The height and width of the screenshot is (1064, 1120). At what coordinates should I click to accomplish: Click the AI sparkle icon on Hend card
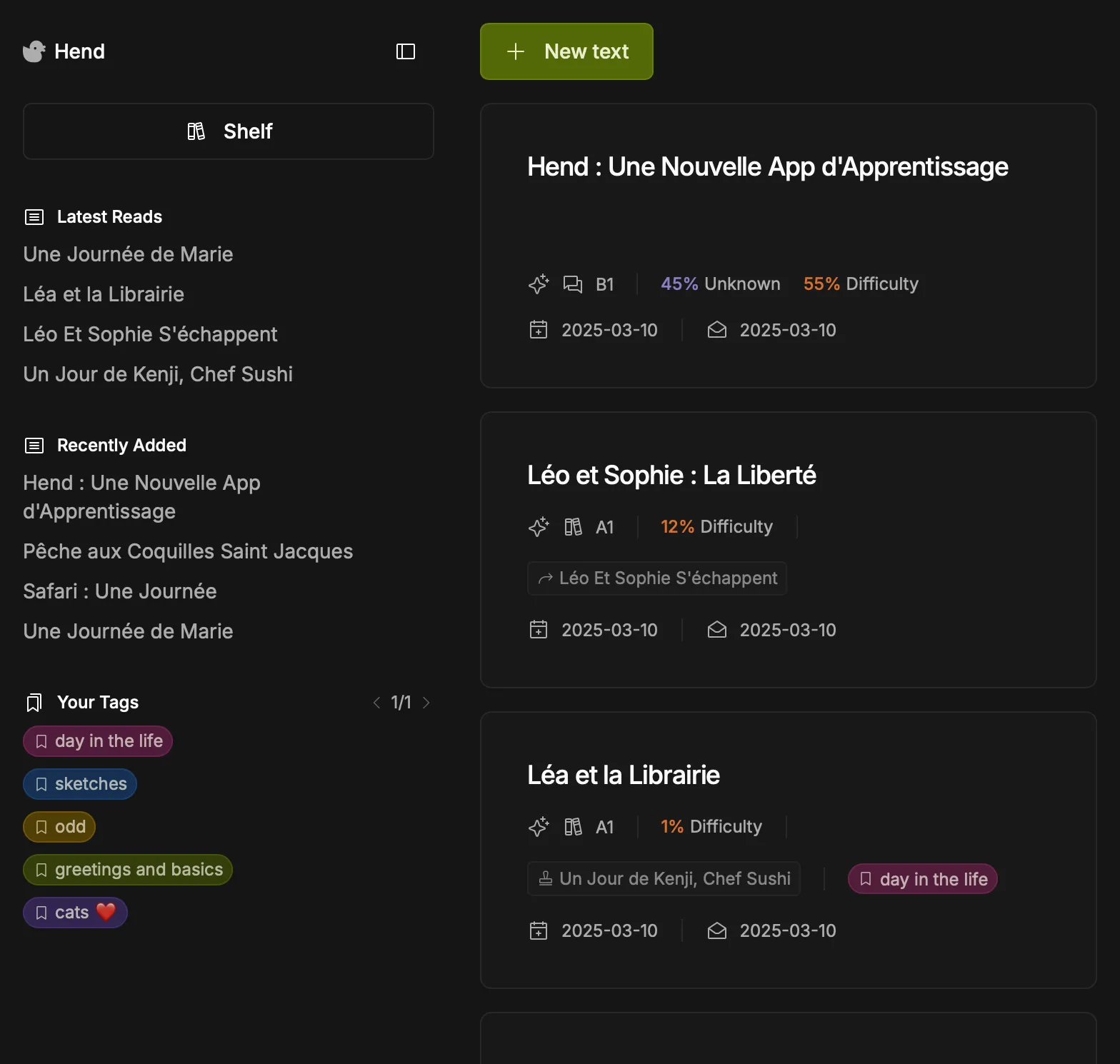point(539,284)
